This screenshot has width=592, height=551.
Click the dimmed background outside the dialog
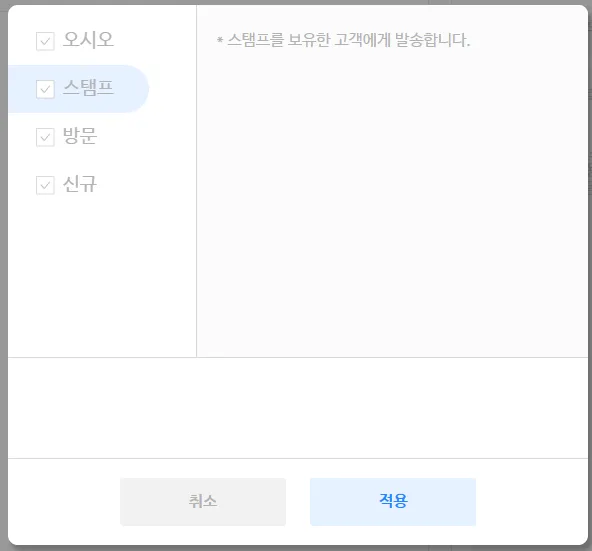click(x=3, y=276)
